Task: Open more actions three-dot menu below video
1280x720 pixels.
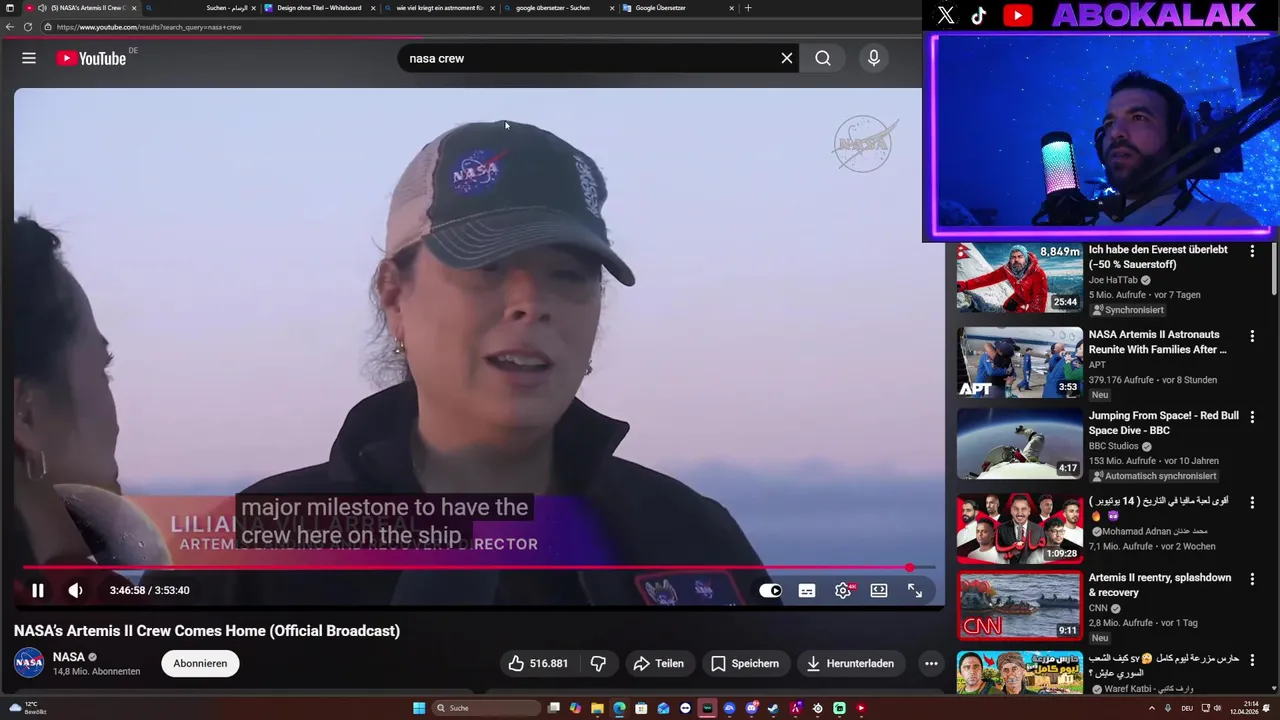Action: (x=931, y=663)
